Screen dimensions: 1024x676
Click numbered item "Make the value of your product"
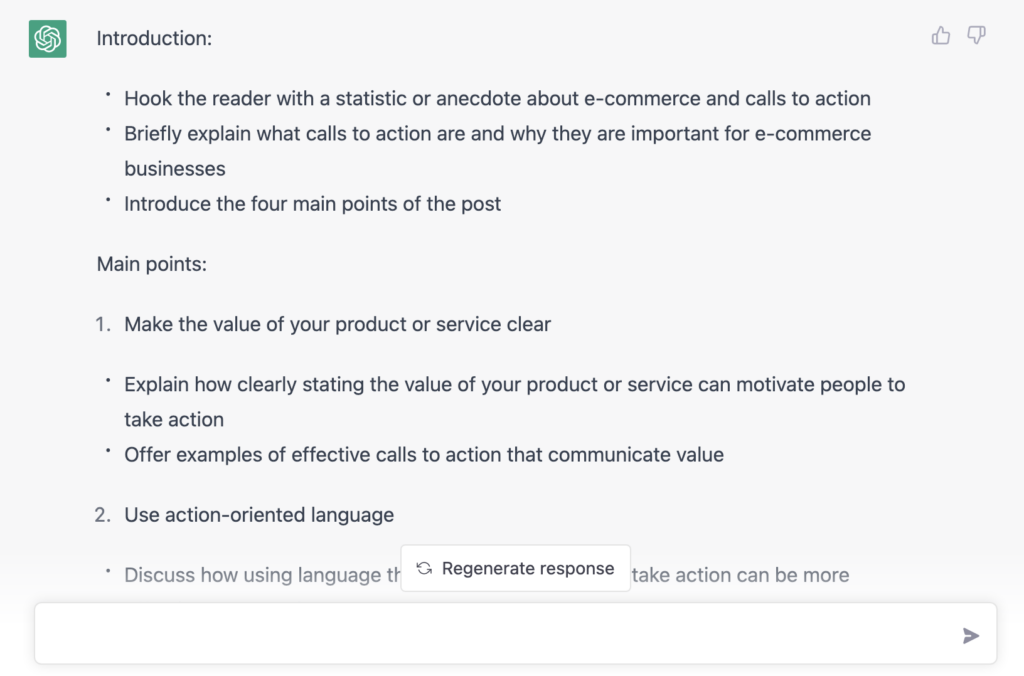click(337, 325)
